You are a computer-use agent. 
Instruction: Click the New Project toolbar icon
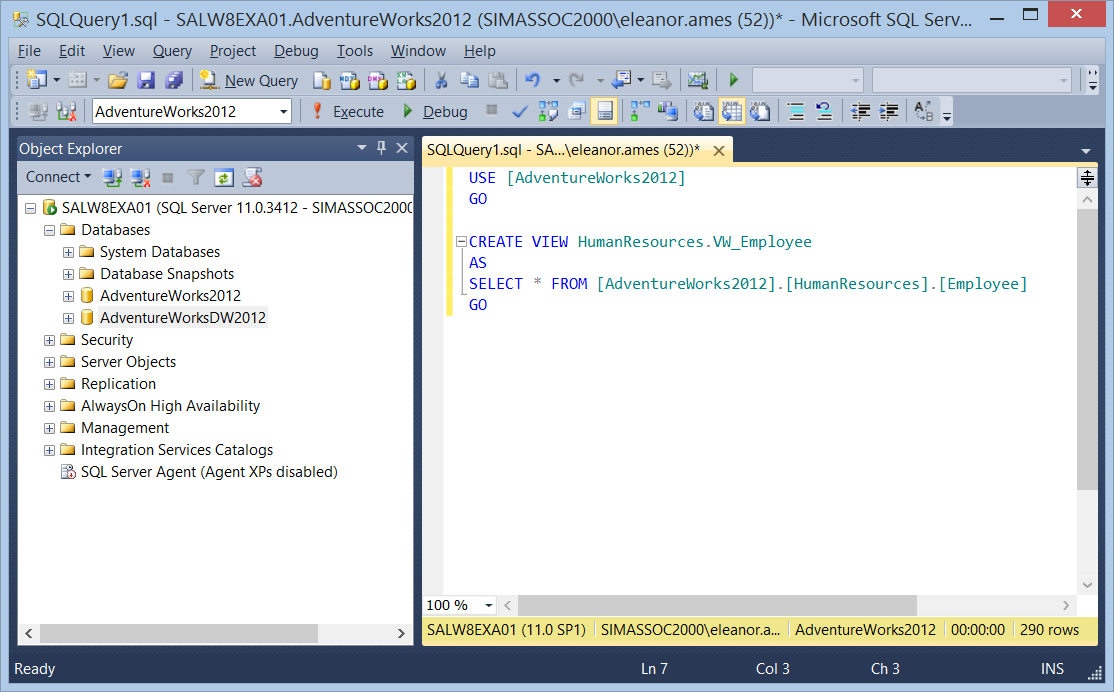pos(36,80)
